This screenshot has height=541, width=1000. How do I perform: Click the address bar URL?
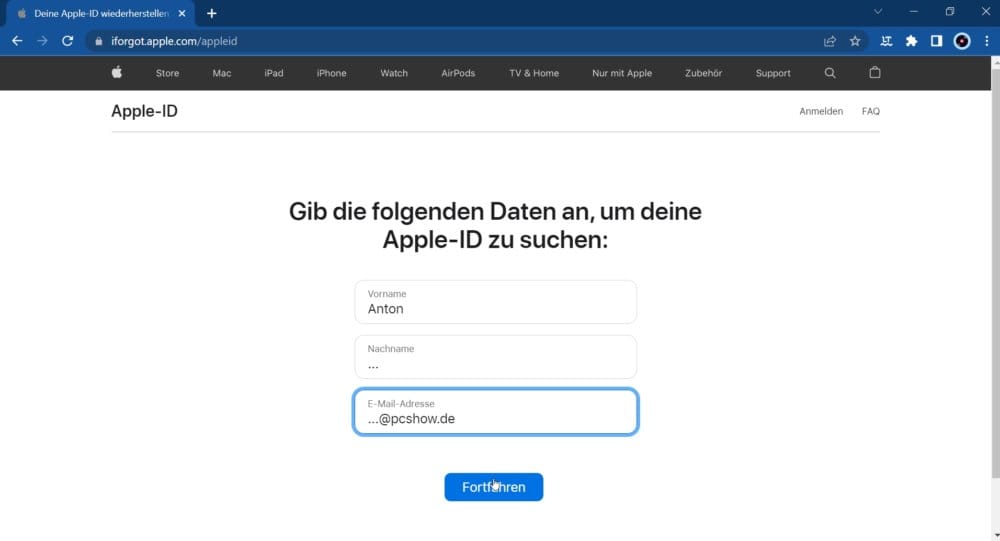(174, 41)
